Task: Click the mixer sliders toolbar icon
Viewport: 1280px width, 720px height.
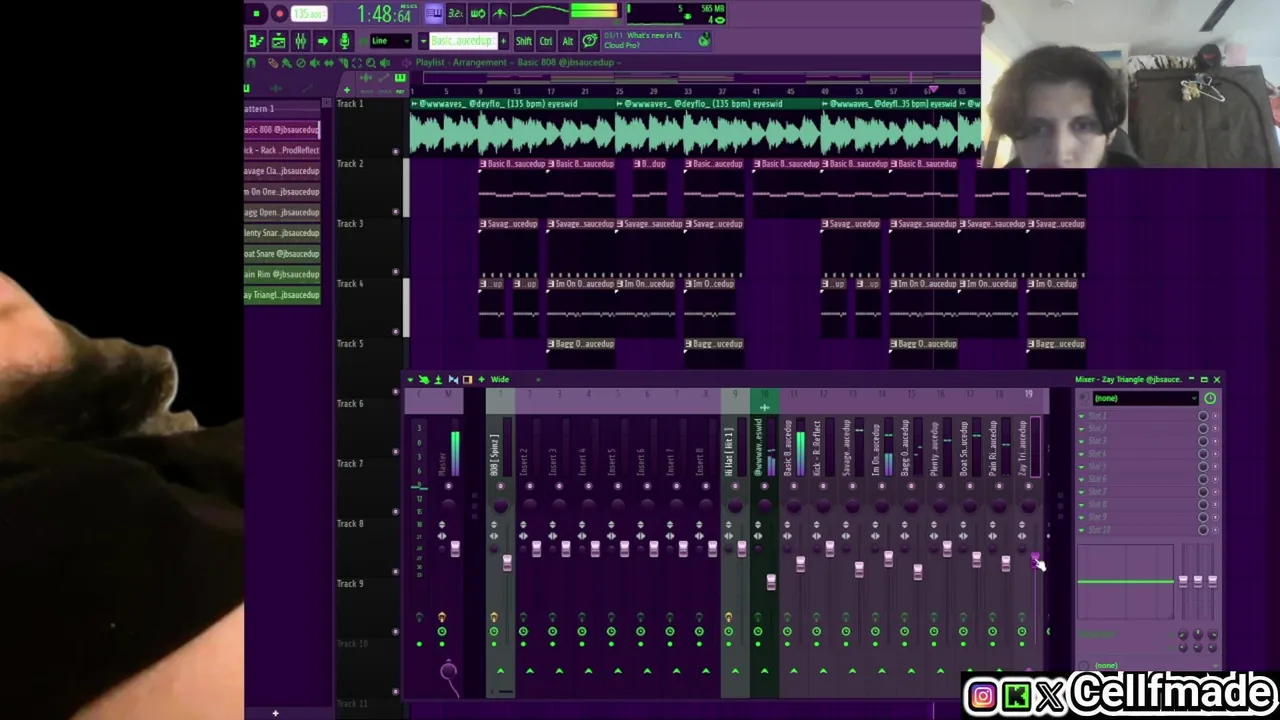Action: point(300,41)
